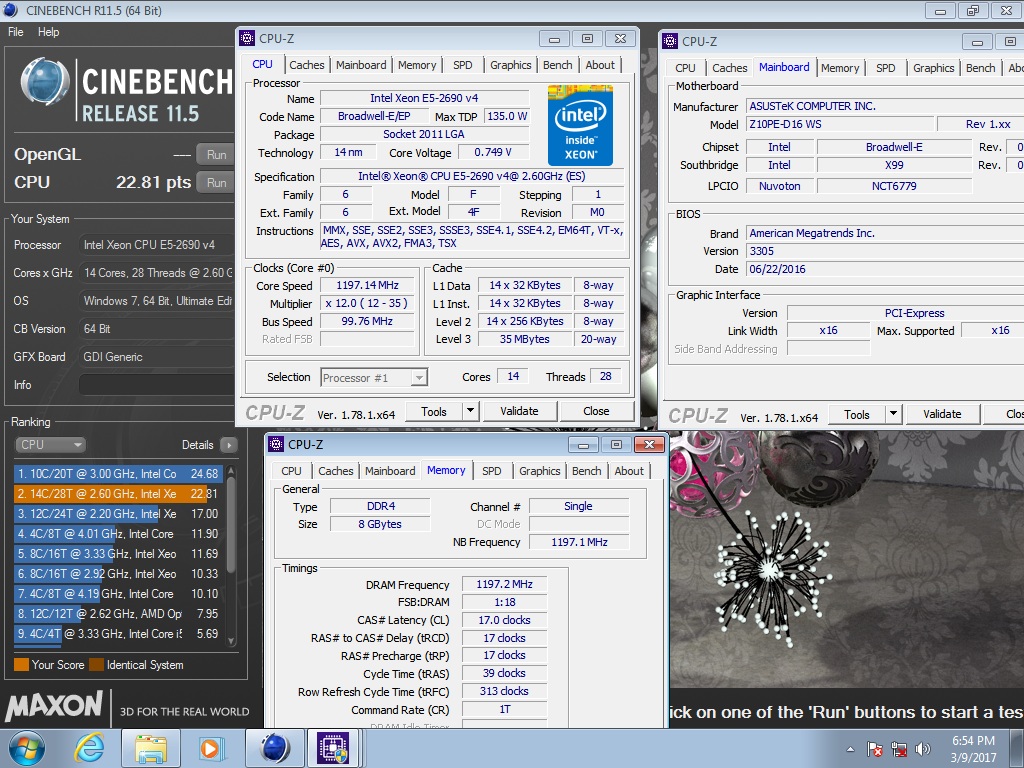The image size is (1024, 768).
Task: Click the Intel Inside Xeon logo
Action: 580,125
